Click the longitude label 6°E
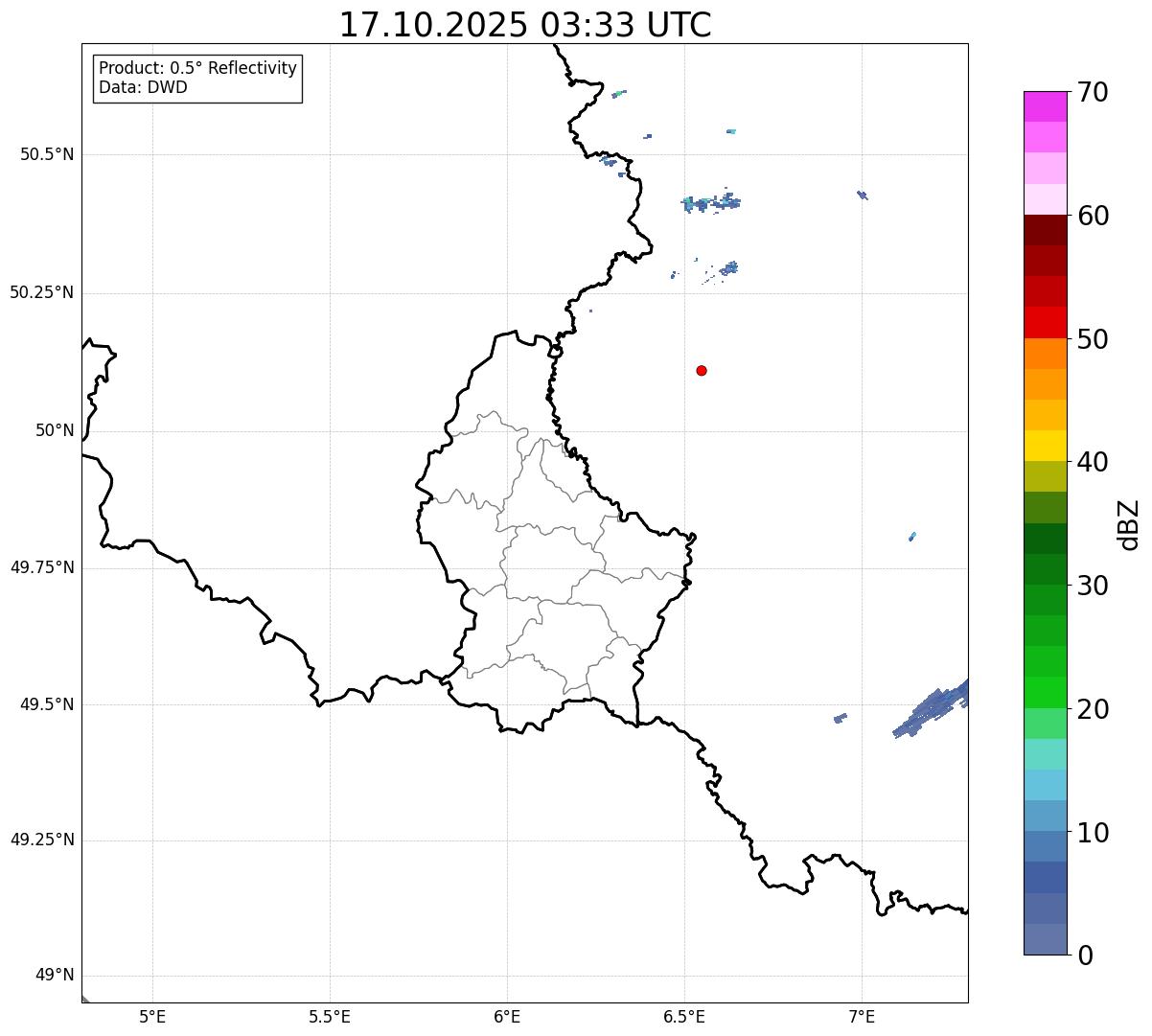1152x1036 pixels. [x=507, y=1016]
